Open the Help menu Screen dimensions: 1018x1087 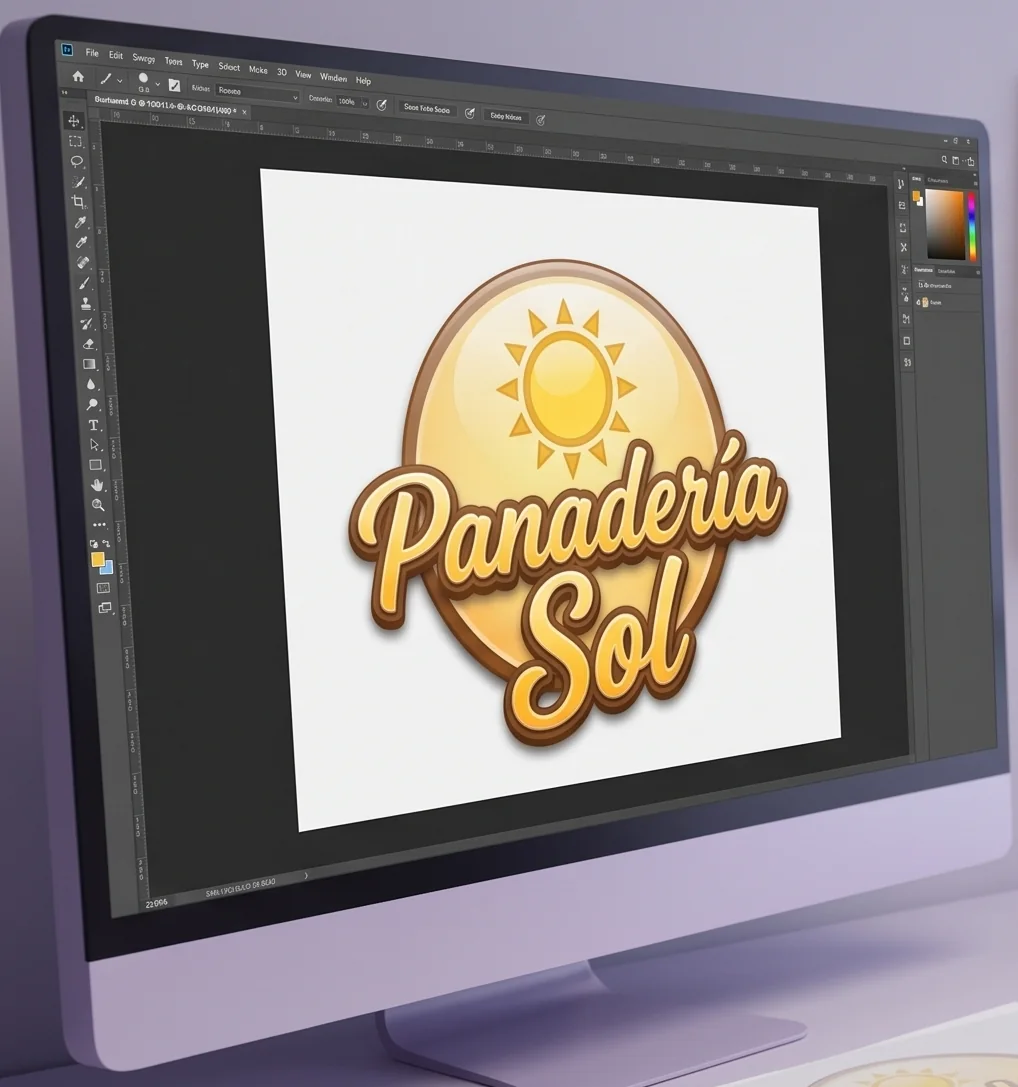click(x=363, y=80)
